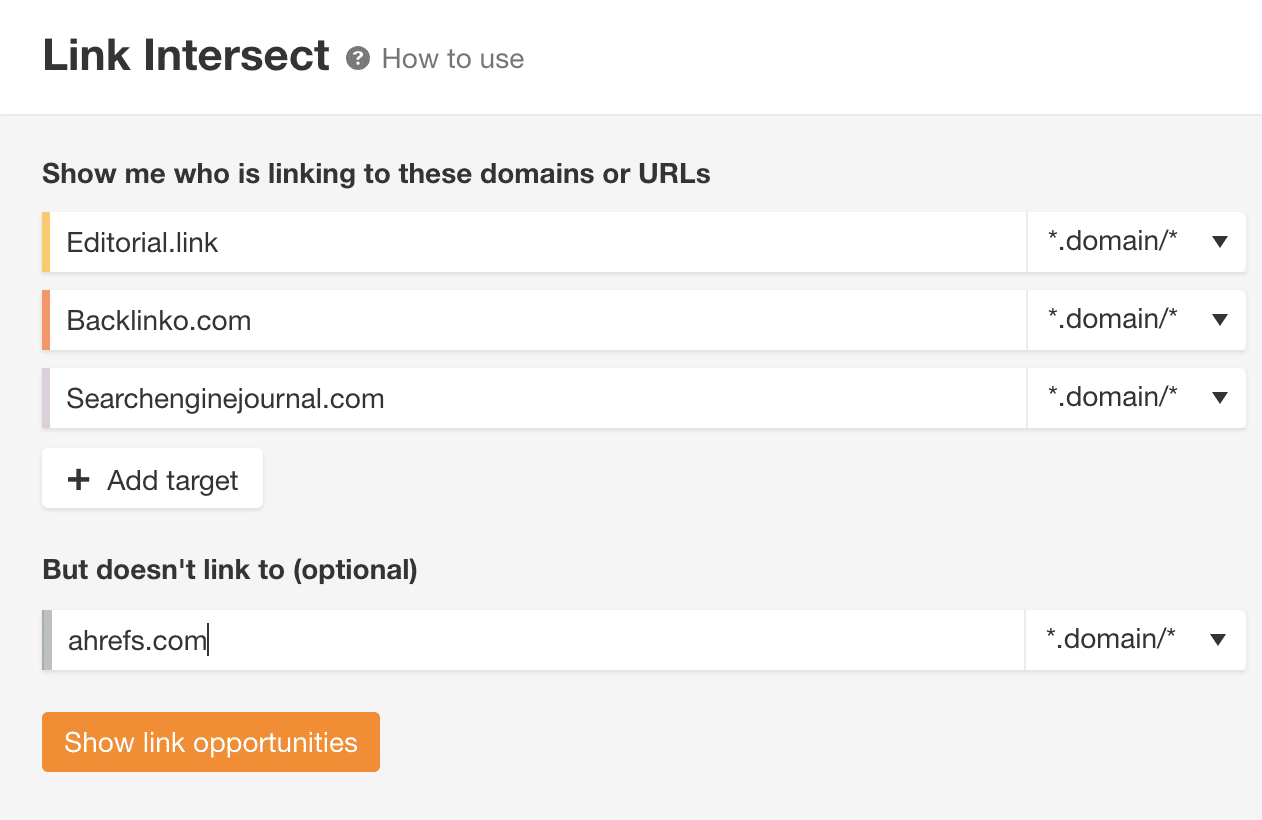
Task: Click the Backlinko.com mode selector label
Action: [x=1112, y=319]
